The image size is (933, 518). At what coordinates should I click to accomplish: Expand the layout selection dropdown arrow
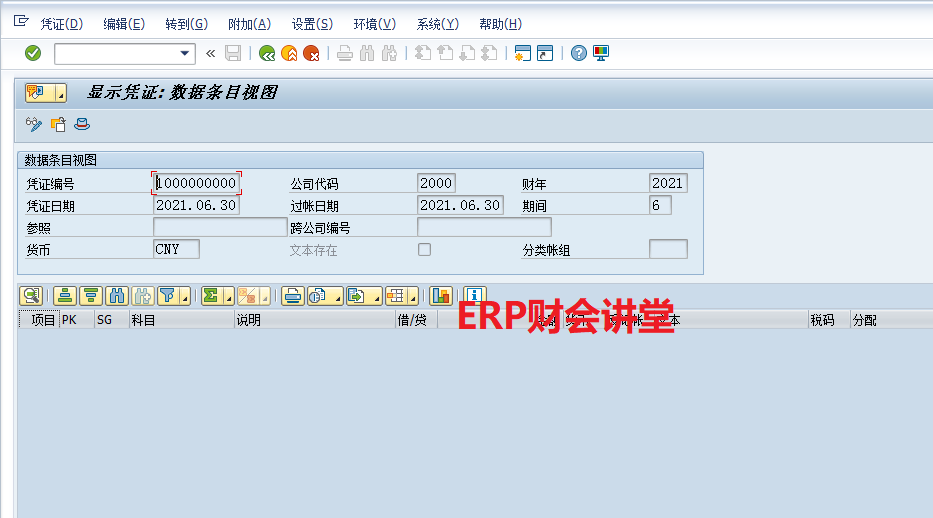point(417,296)
